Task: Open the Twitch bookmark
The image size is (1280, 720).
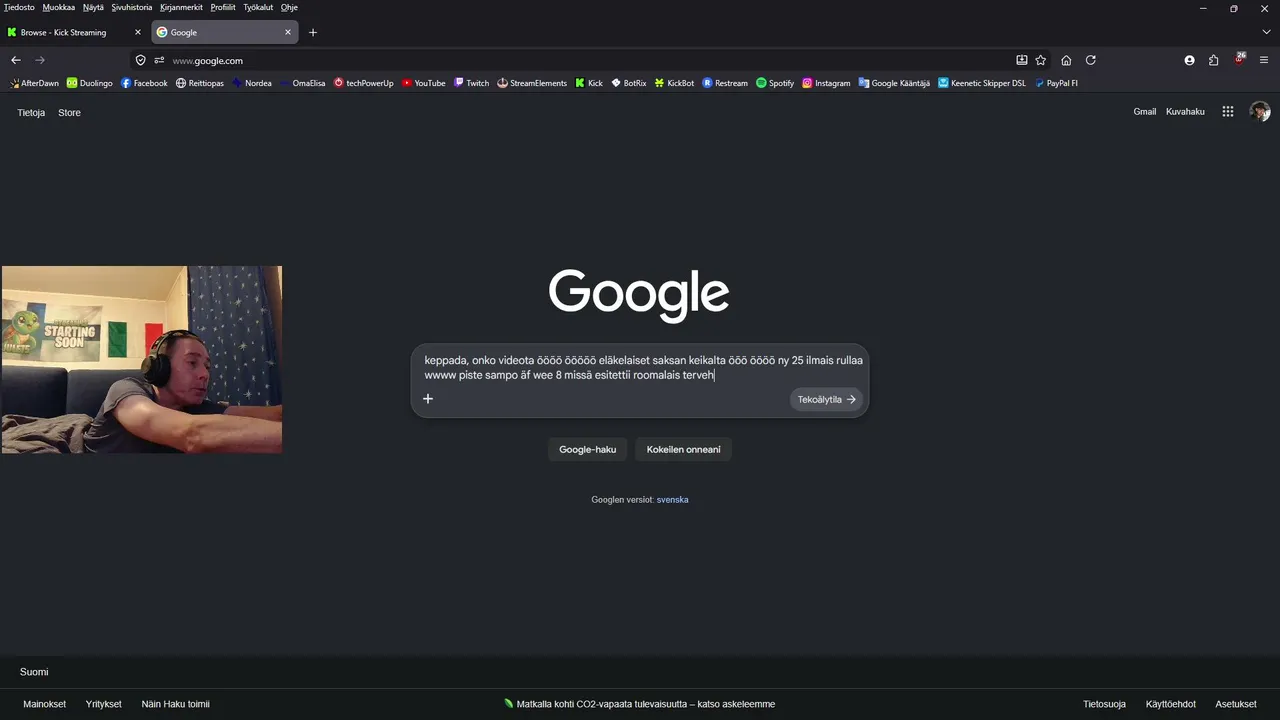Action: 471,83
